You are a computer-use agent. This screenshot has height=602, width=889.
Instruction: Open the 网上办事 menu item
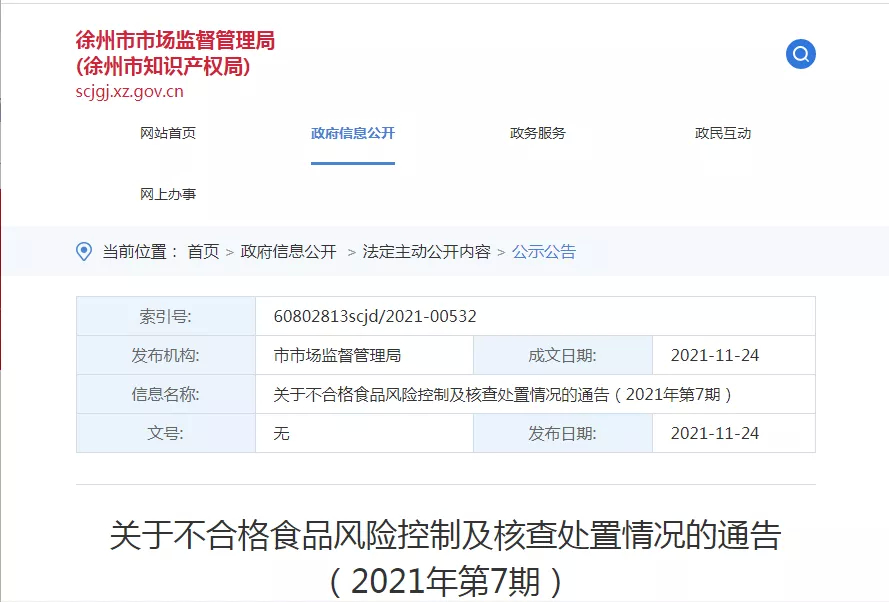tap(168, 194)
